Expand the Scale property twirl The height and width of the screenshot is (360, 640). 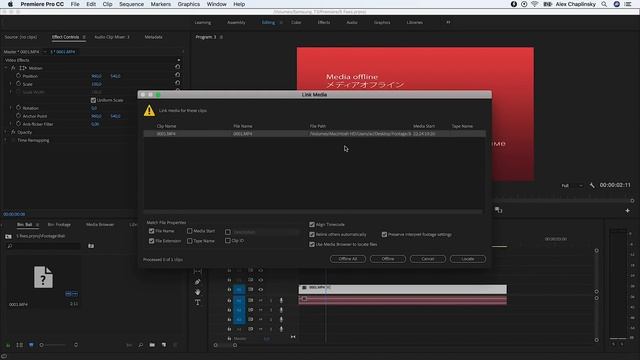11,84
